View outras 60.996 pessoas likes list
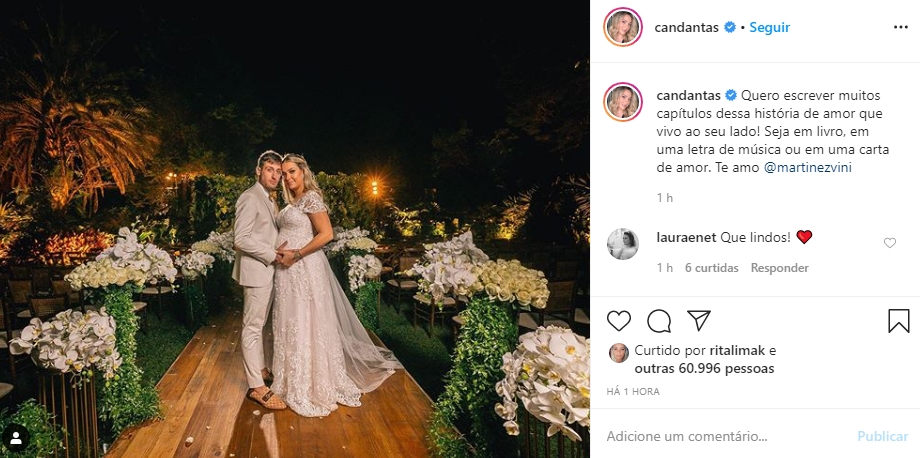Image resolution: width=920 pixels, height=458 pixels. (x=704, y=369)
